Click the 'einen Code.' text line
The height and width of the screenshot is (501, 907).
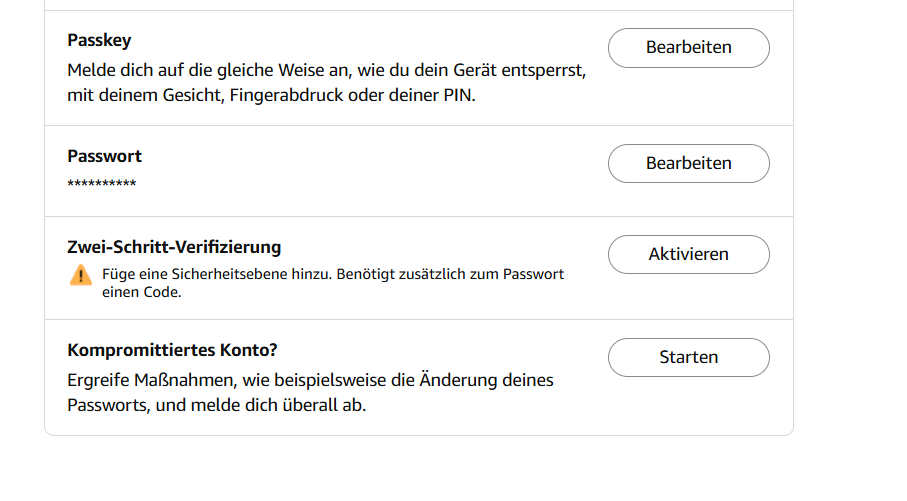[x=141, y=292]
